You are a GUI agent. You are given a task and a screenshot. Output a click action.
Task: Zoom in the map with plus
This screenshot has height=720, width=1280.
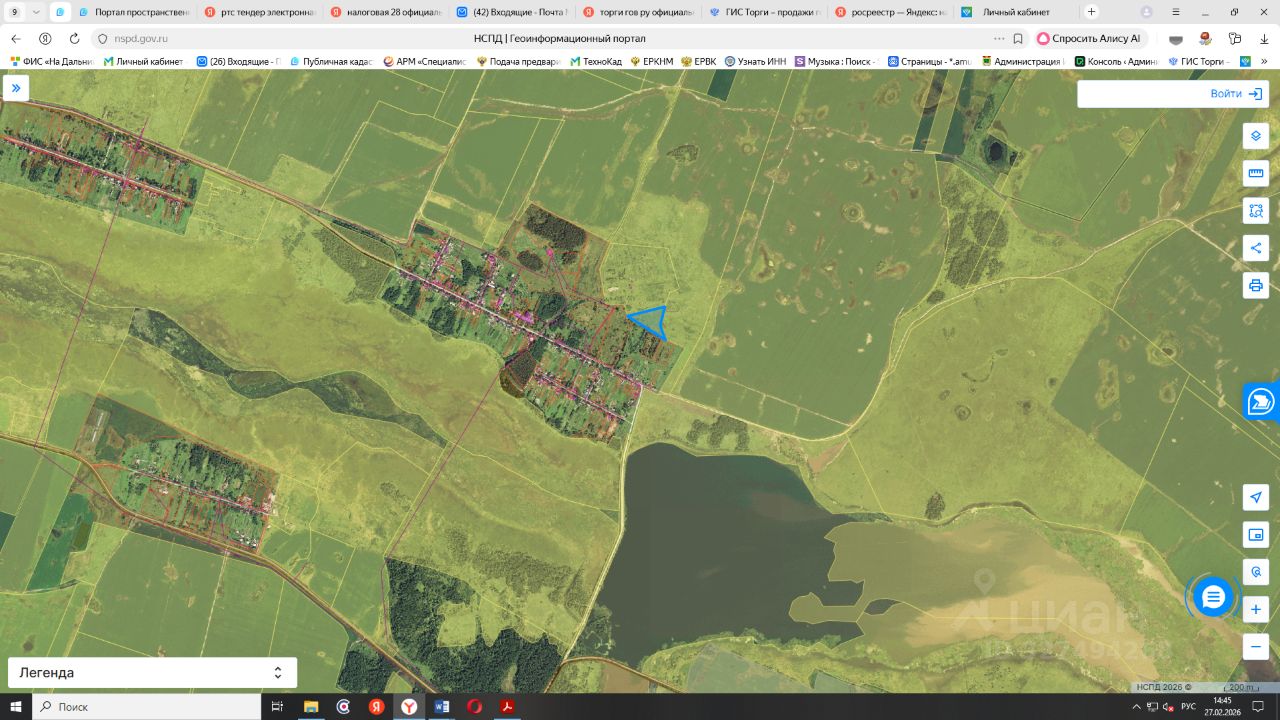[x=1256, y=609]
